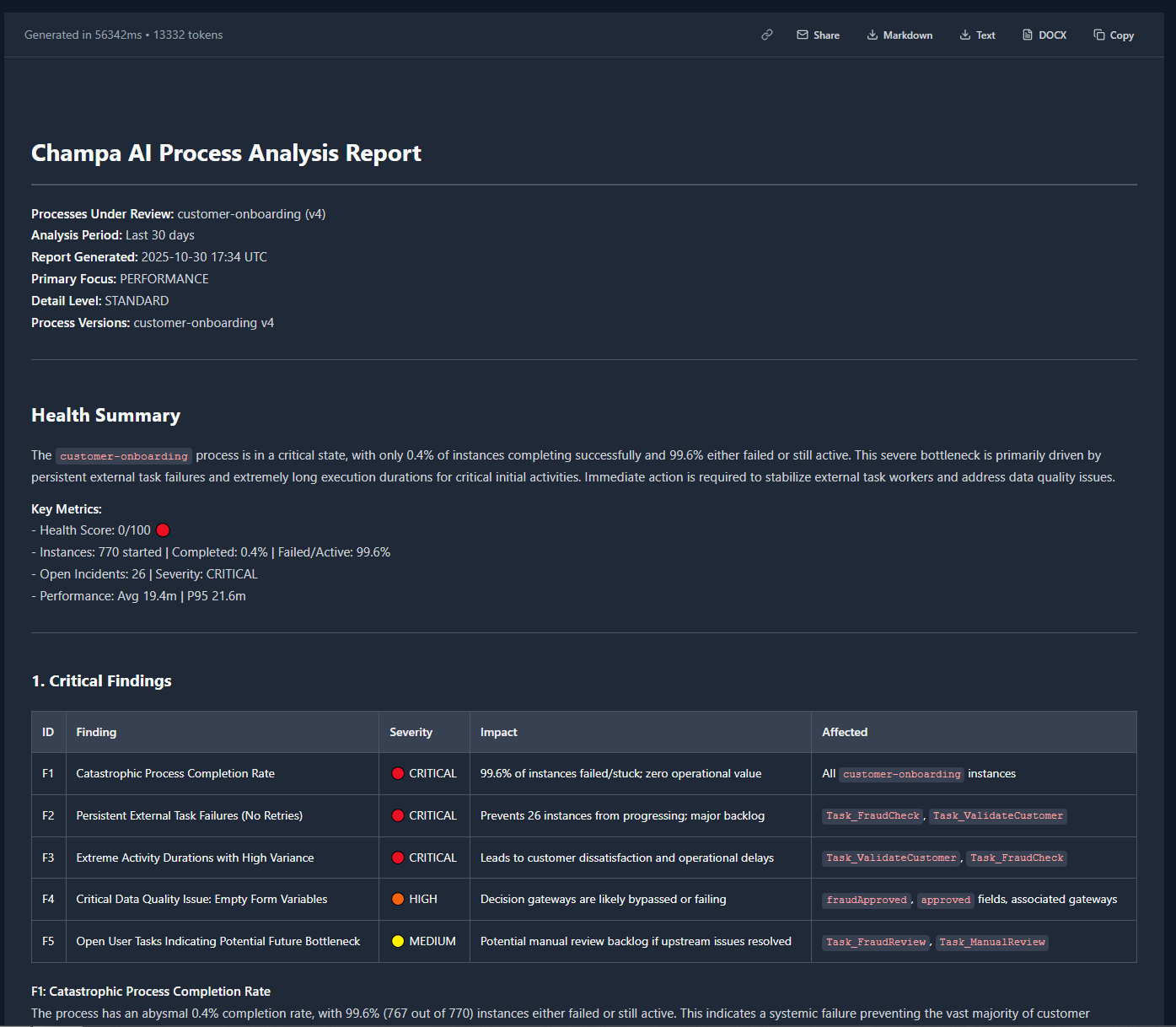Click the fraudApproved field tag
1176x1027 pixels.
(x=867, y=900)
